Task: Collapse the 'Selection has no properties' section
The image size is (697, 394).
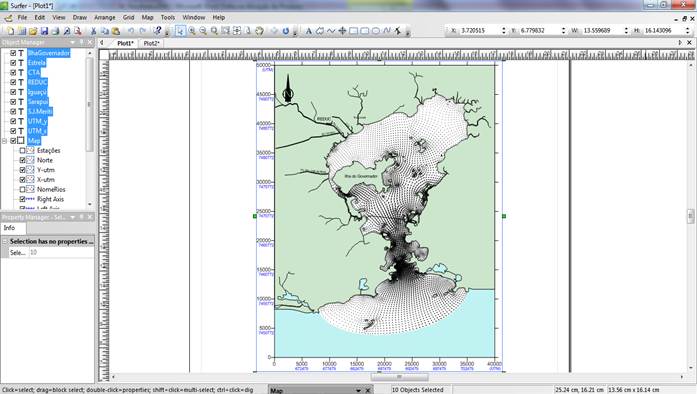Action: tap(5, 241)
